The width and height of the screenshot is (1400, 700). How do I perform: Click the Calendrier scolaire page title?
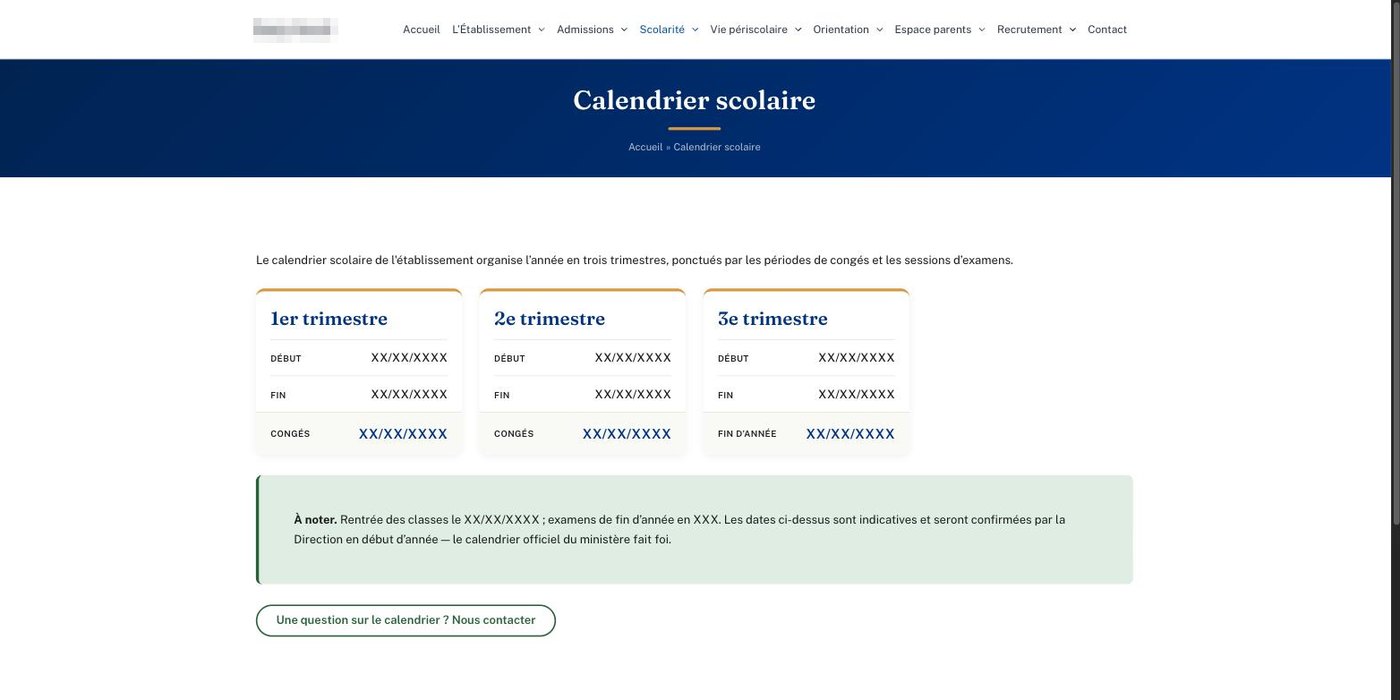pos(694,100)
